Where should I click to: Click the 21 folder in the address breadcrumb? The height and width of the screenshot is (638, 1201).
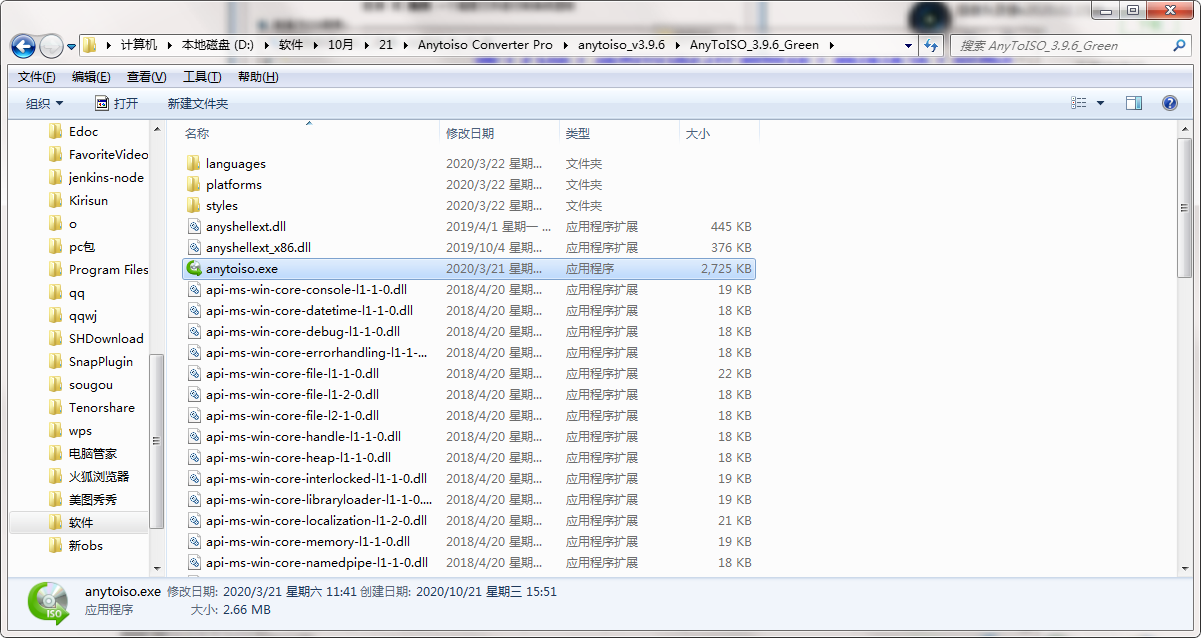[386, 45]
